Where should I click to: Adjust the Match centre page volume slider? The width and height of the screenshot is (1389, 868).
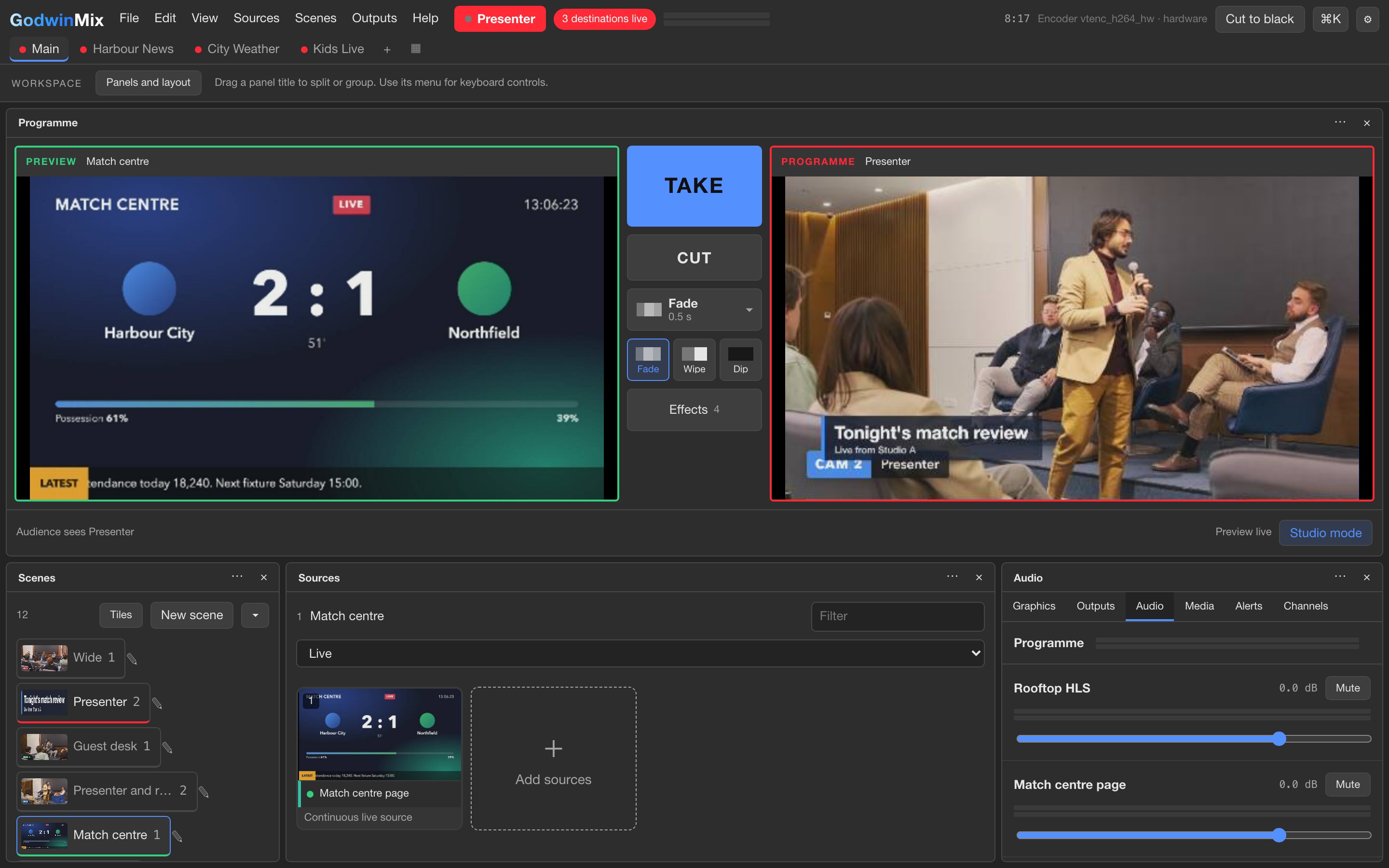1193,835
